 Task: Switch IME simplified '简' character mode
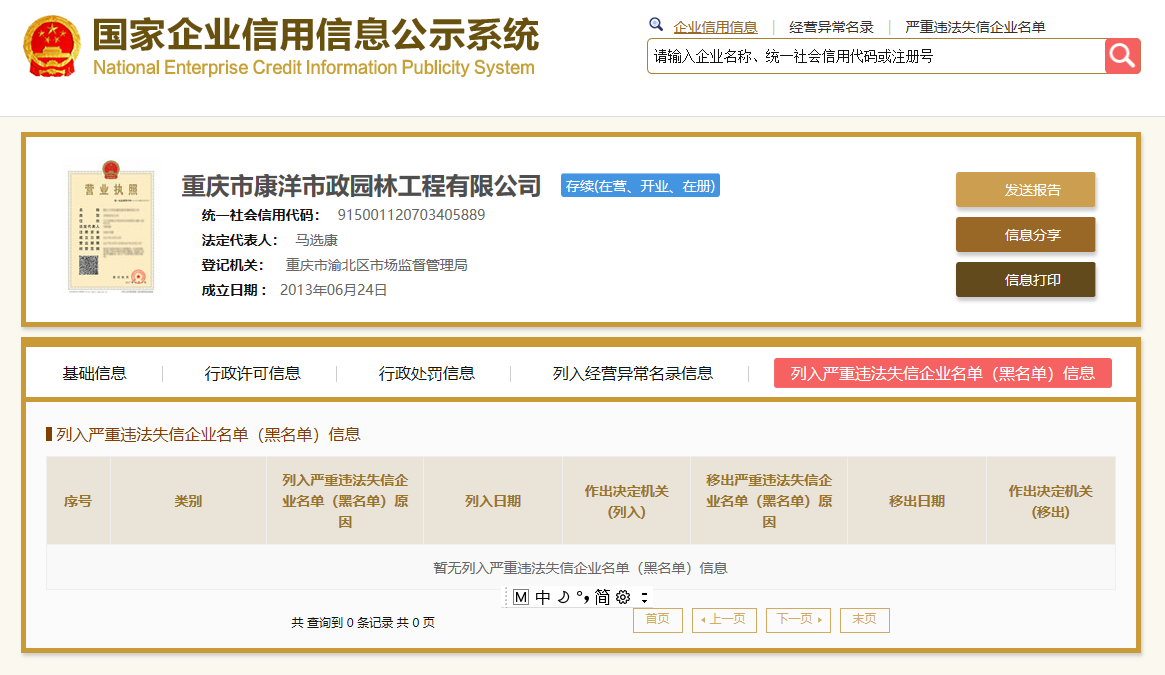tap(603, 597)
